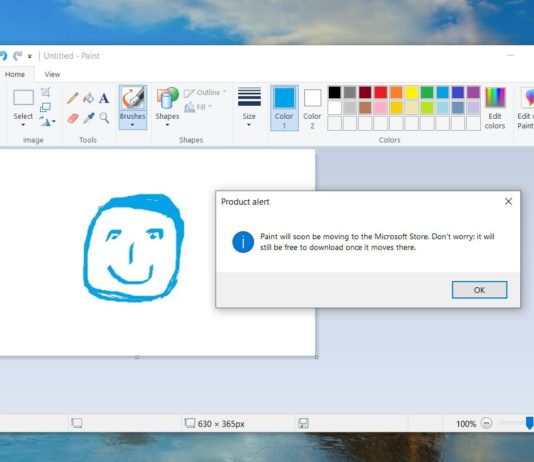
Task: Open the Shapes dropdown arrow
Action: pos(167,125)
